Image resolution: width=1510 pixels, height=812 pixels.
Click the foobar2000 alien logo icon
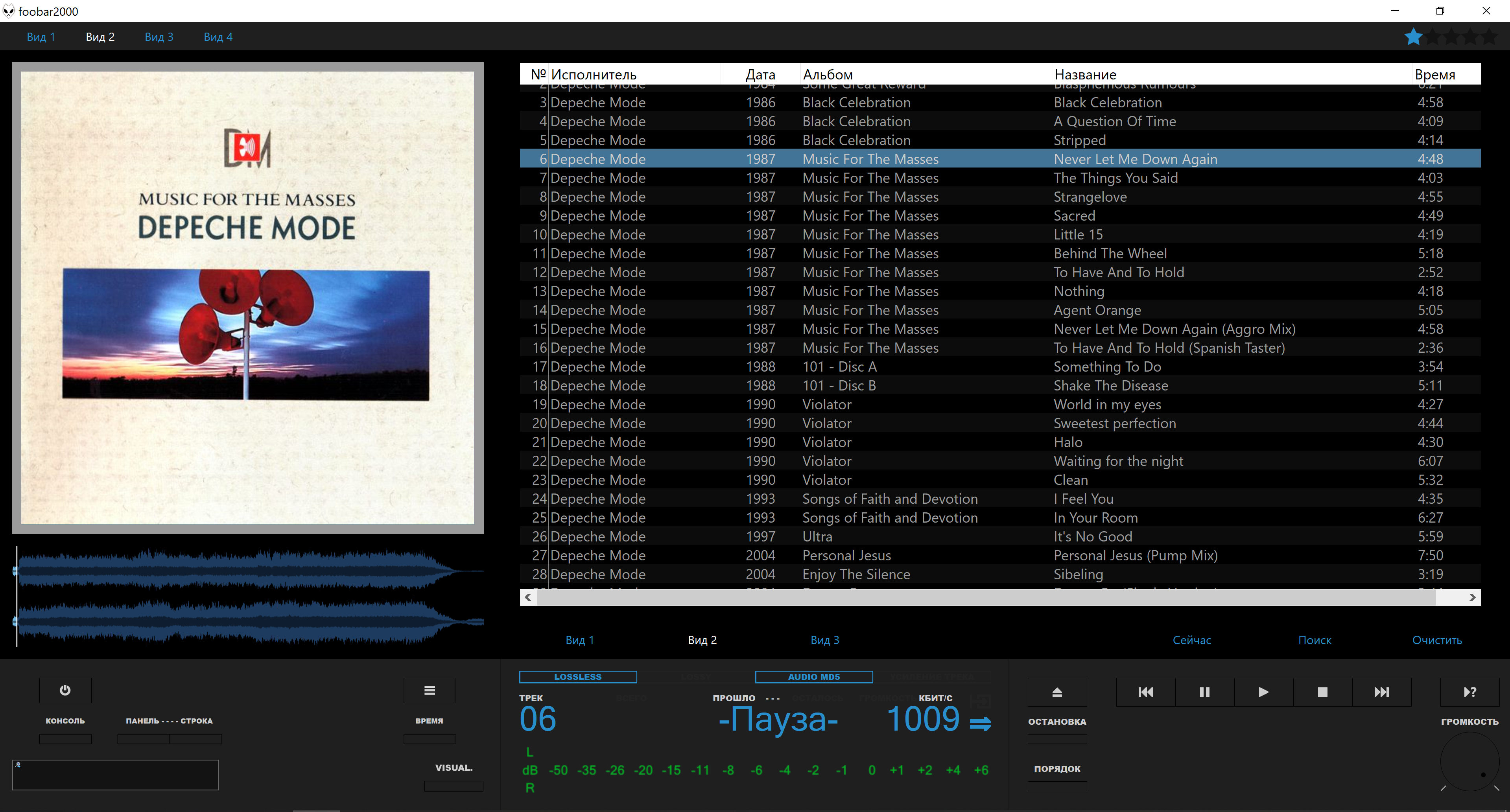point(8,11)
